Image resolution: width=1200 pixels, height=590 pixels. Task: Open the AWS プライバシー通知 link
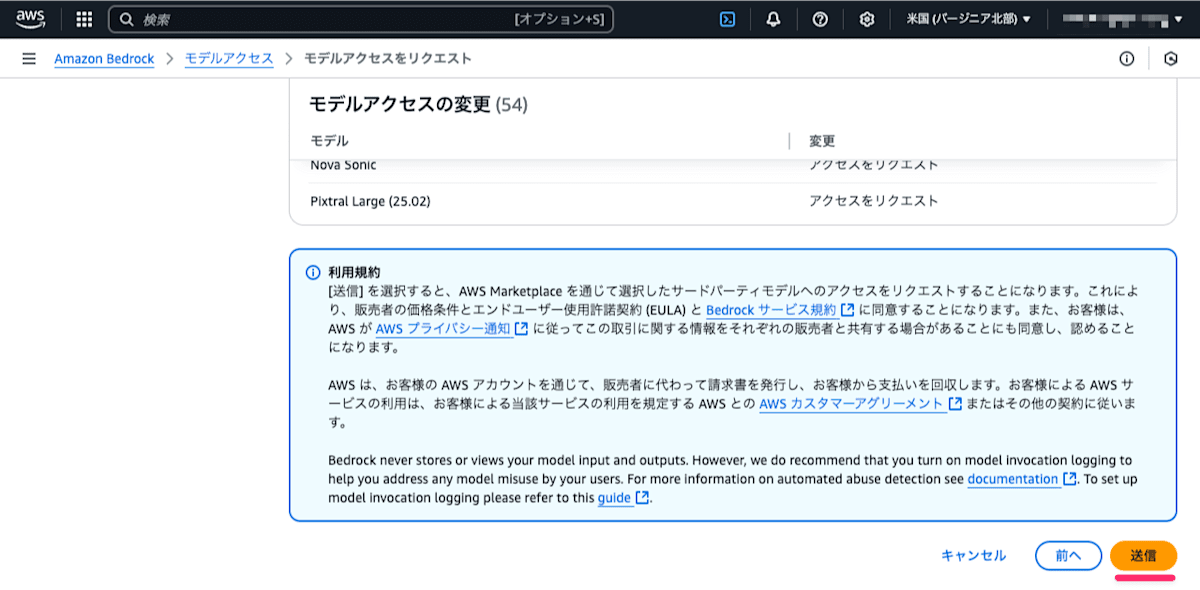(x=443, y=328)
